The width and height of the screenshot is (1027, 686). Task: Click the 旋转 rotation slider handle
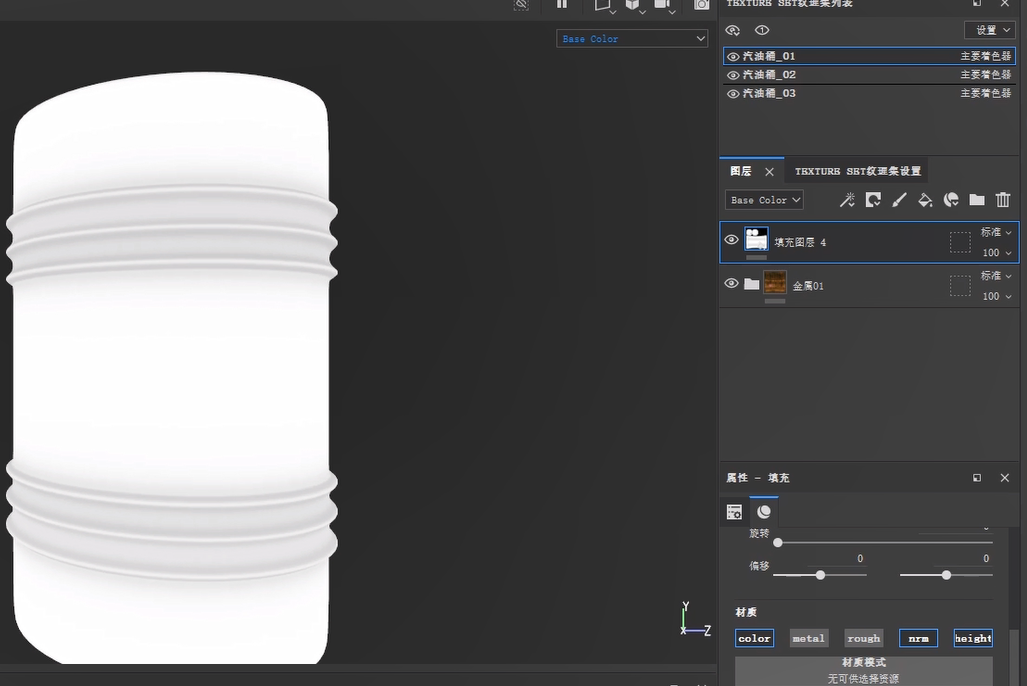point(778,542)
